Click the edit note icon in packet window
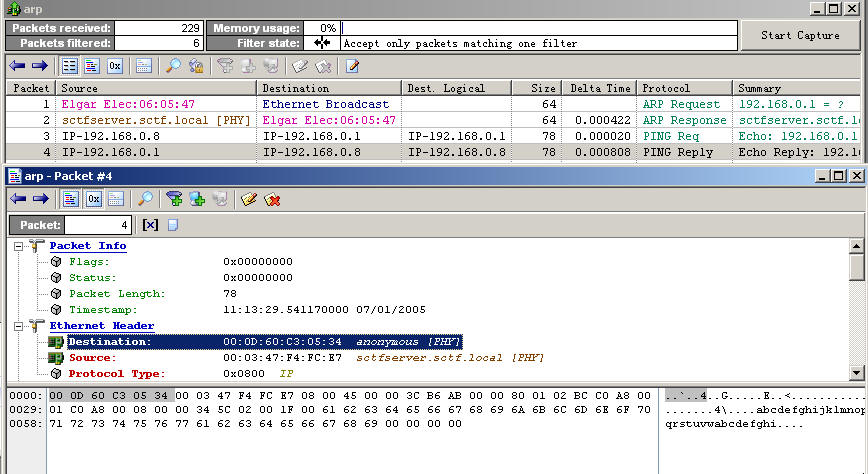 pyautogui.click(x=249, y=199)
